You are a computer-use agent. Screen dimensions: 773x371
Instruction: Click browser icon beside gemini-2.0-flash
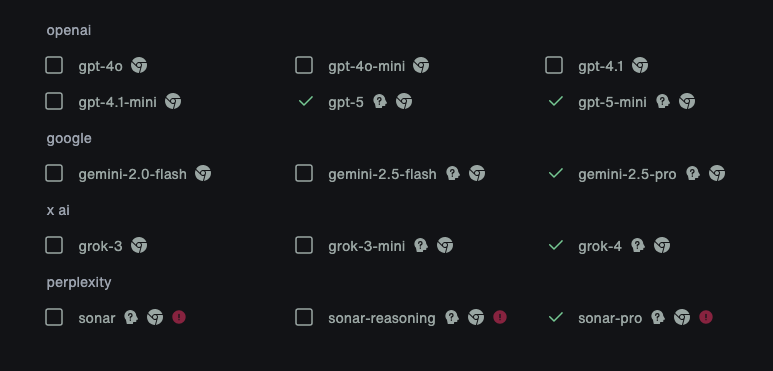point(203,173)
